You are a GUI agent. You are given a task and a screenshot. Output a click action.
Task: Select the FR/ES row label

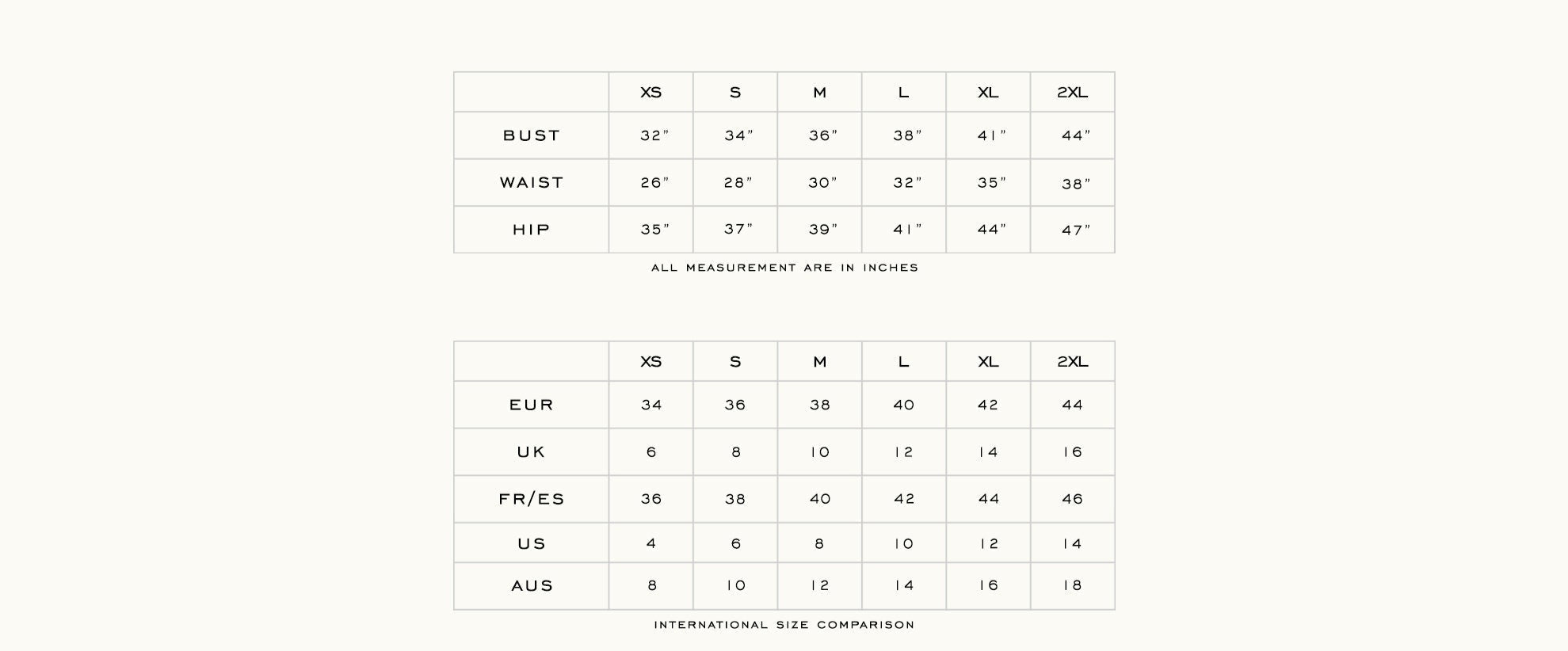coord(531,499)
